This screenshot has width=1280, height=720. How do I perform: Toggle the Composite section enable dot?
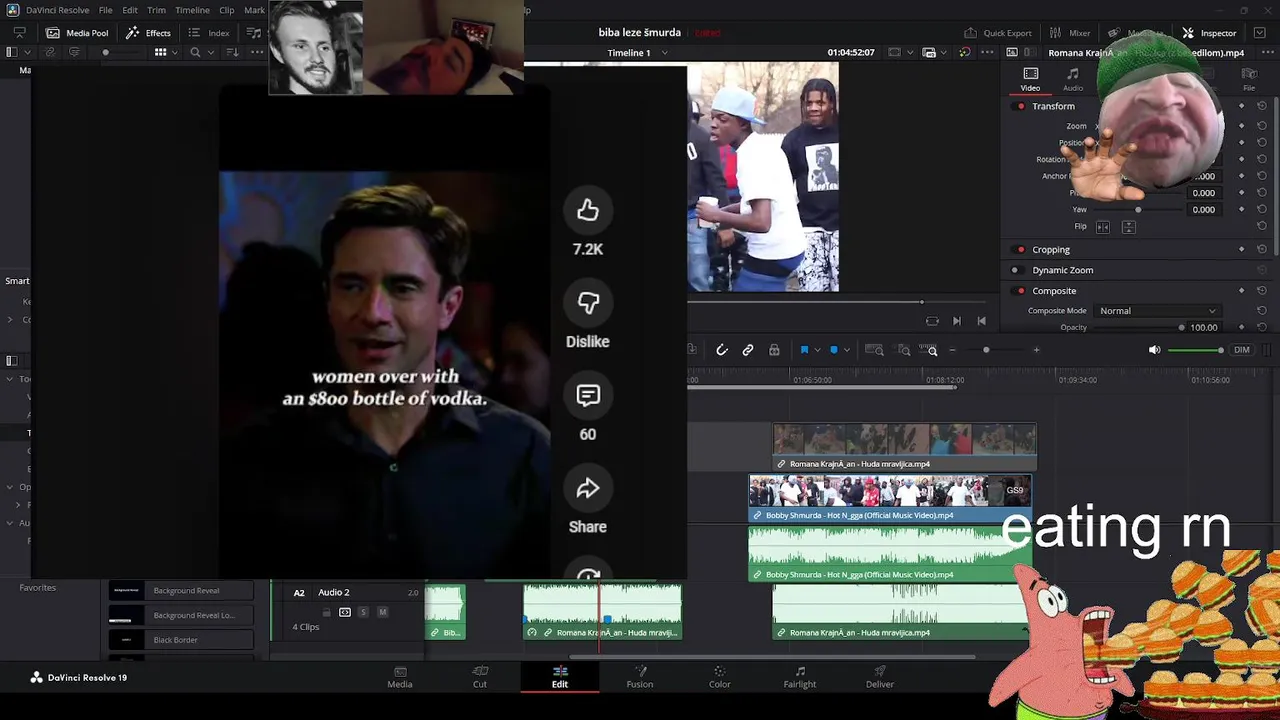(x=1020, y=291)
